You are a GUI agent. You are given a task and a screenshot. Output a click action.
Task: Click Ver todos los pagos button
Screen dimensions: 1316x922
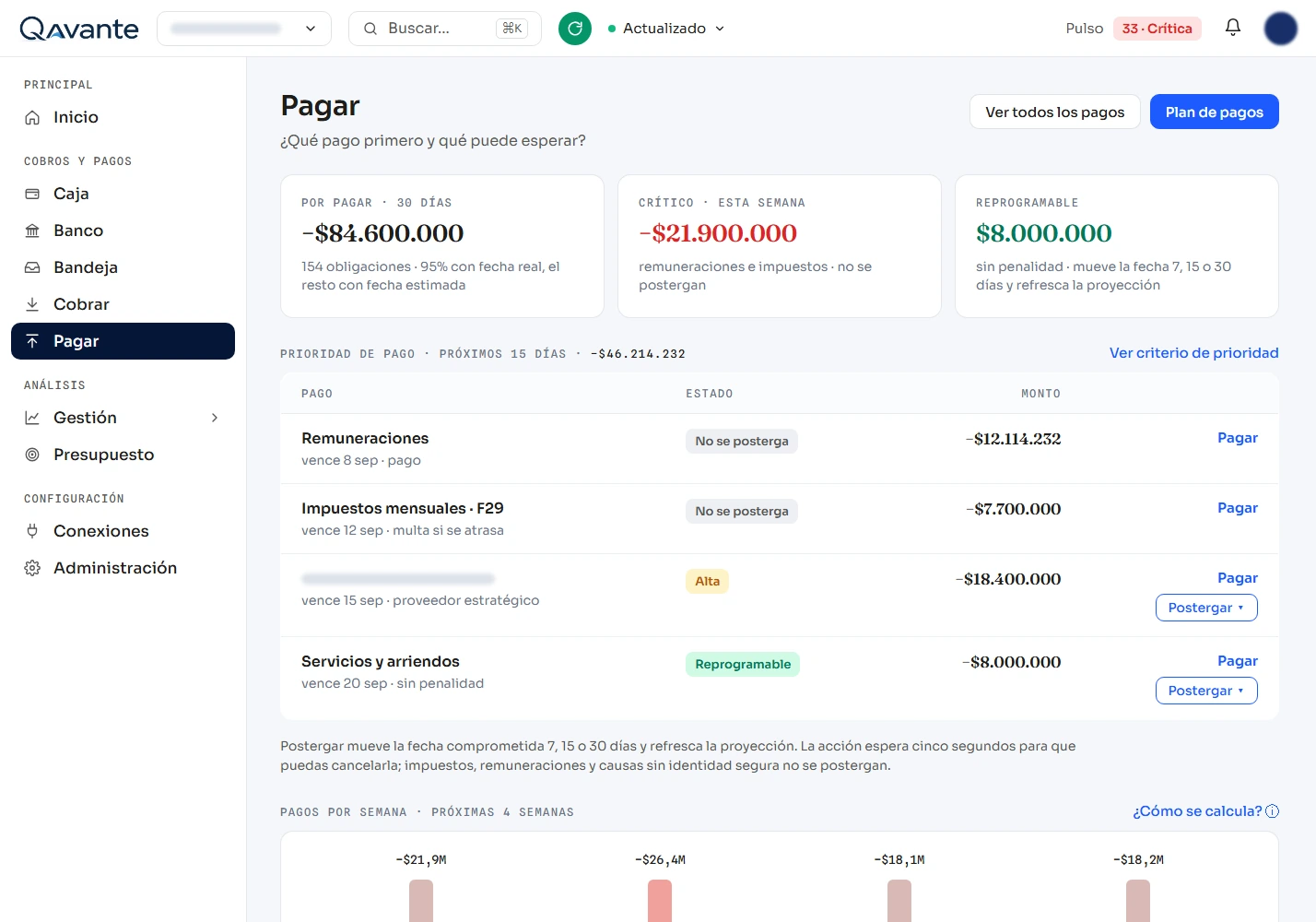pos(1055,112)
